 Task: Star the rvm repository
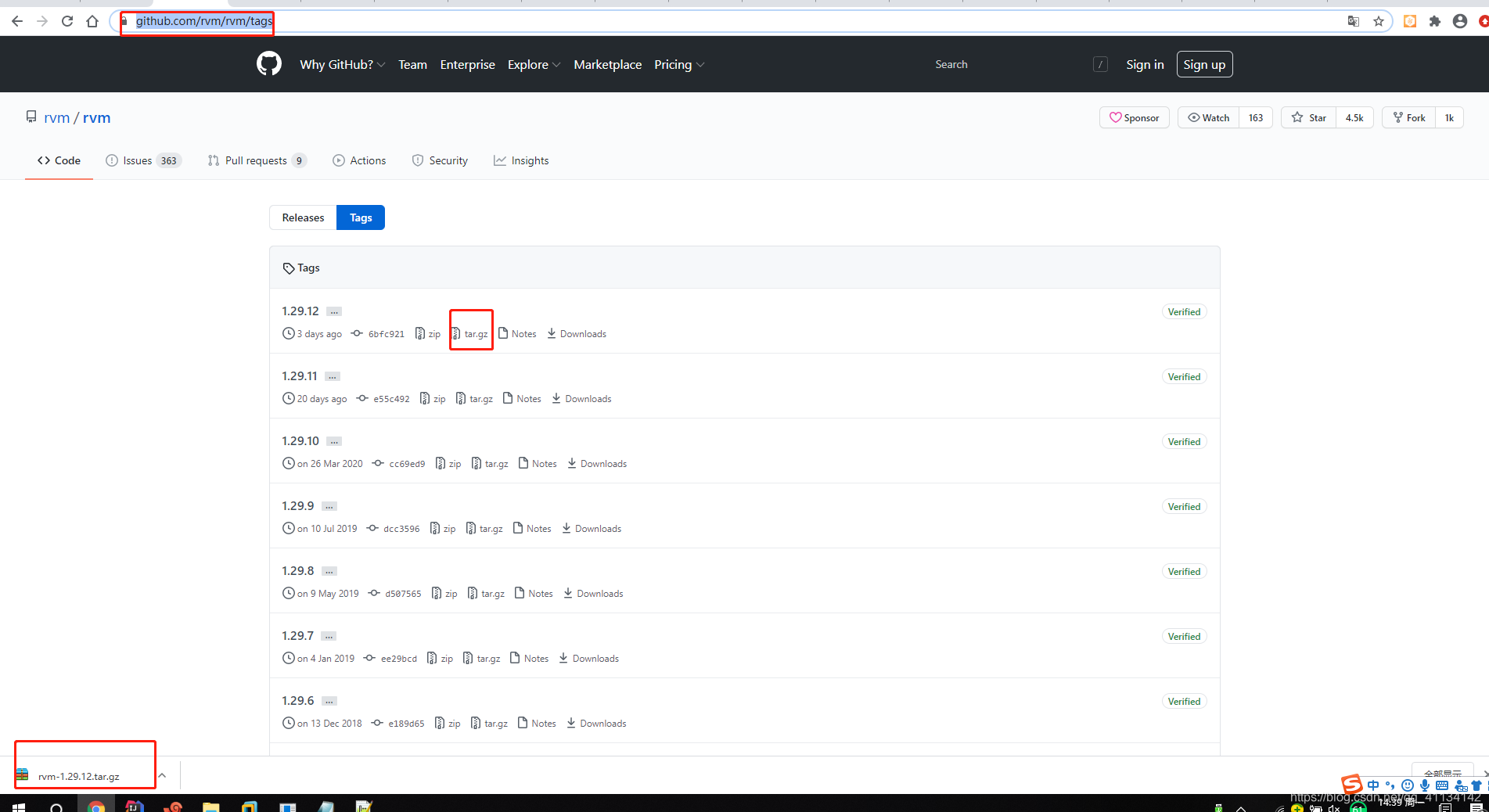[1308, 117]
